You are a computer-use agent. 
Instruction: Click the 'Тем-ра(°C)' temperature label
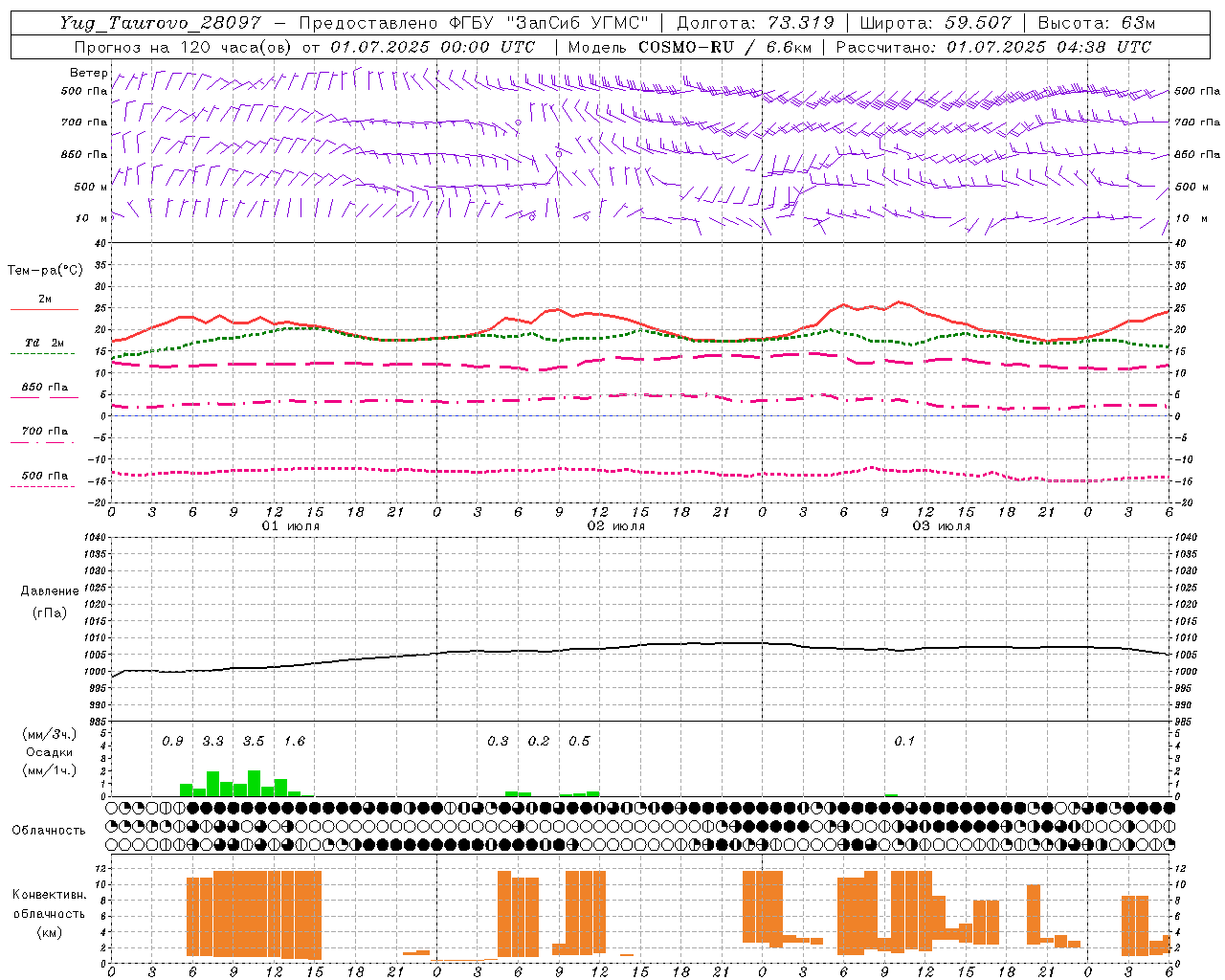46,271
